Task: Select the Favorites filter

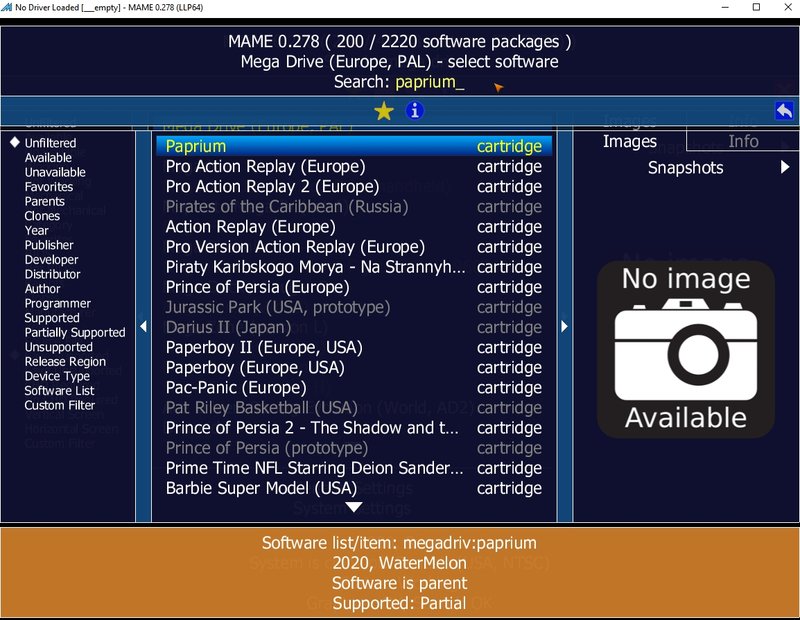Action: pyautogui.click(x=49, y=187)
